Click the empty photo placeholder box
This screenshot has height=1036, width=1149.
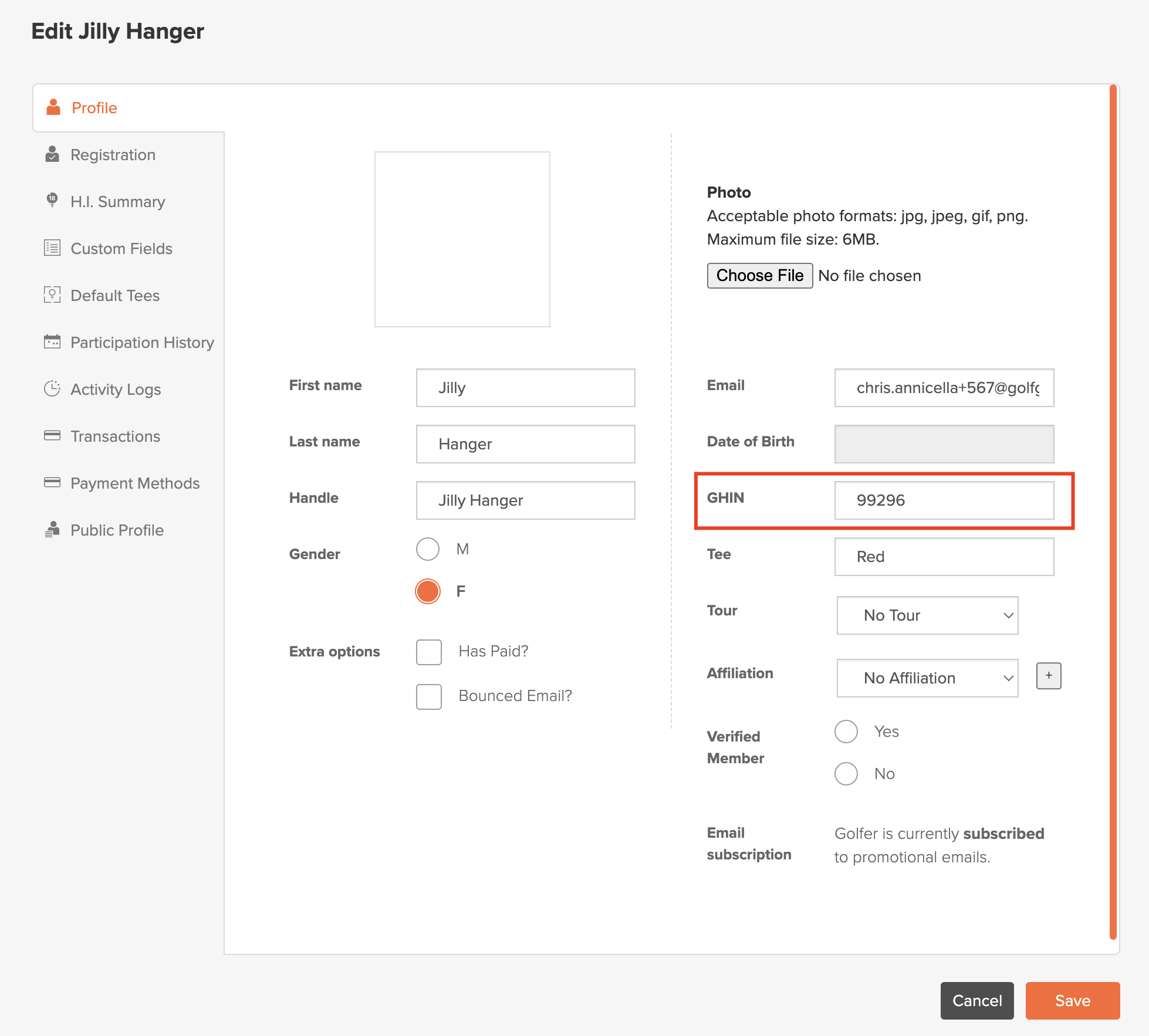(x=462, y=239)
